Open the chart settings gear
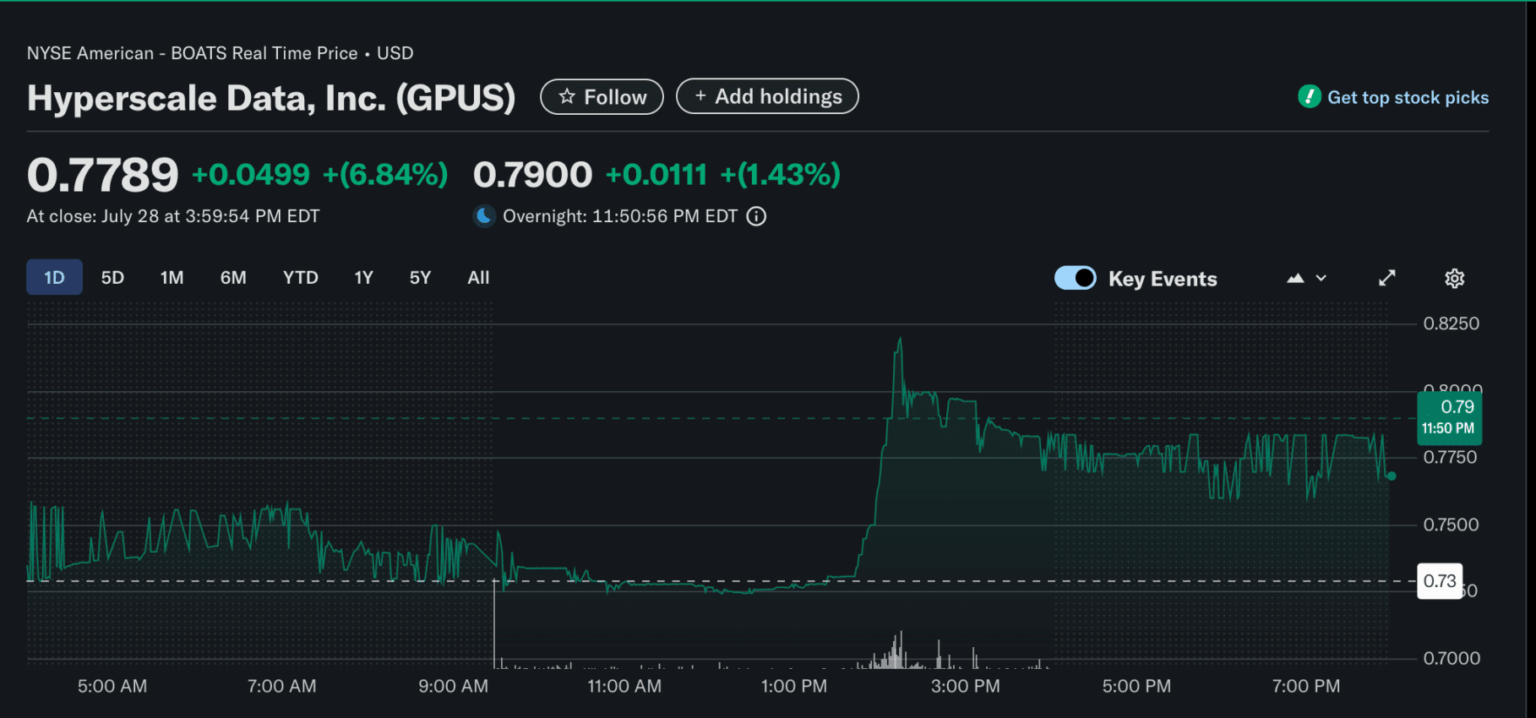Image resolution: width=1536 pixels, height=718 pixels. tap(1454, 278)
